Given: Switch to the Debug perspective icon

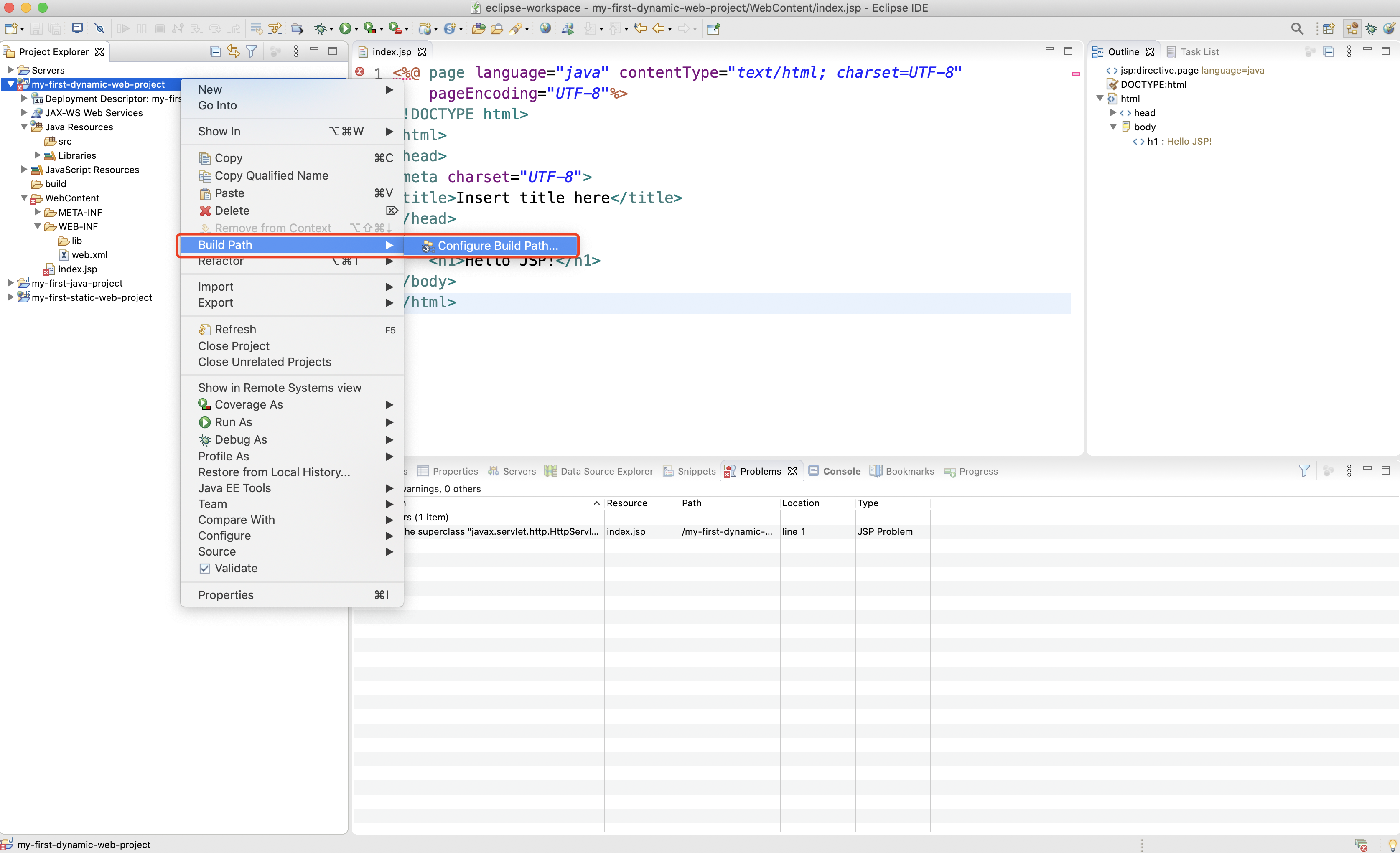Looking at the screenshot, I should pyautogui.click(x=1371, y=28).
